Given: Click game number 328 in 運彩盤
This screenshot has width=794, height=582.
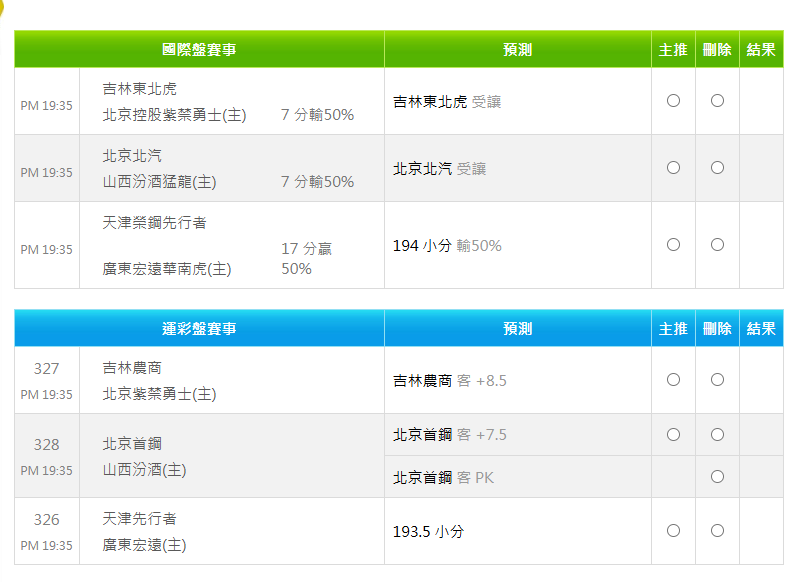Looking at the screenshot, I should [x=47, y=445].
